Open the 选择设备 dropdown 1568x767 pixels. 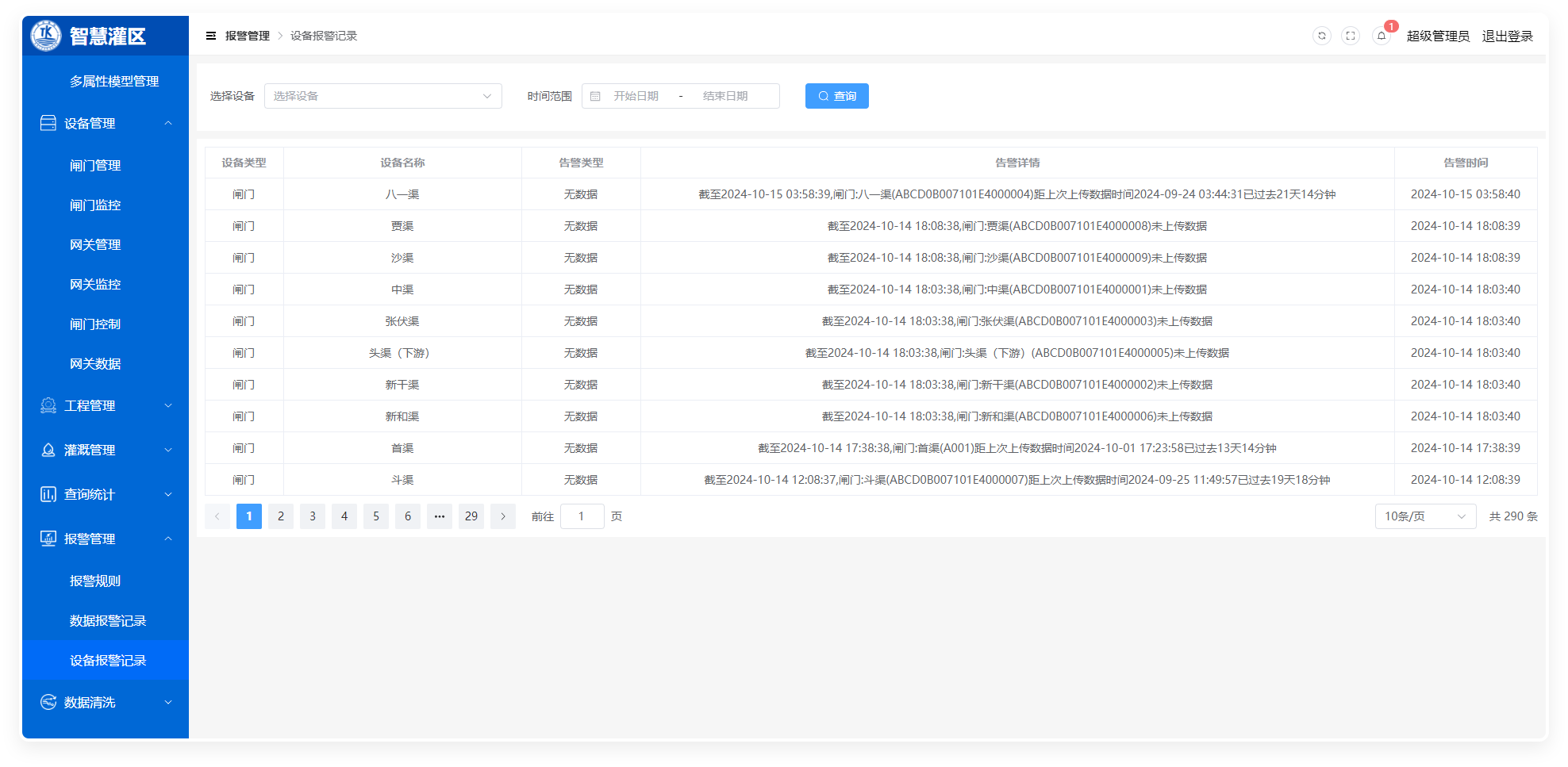(382, 96)
